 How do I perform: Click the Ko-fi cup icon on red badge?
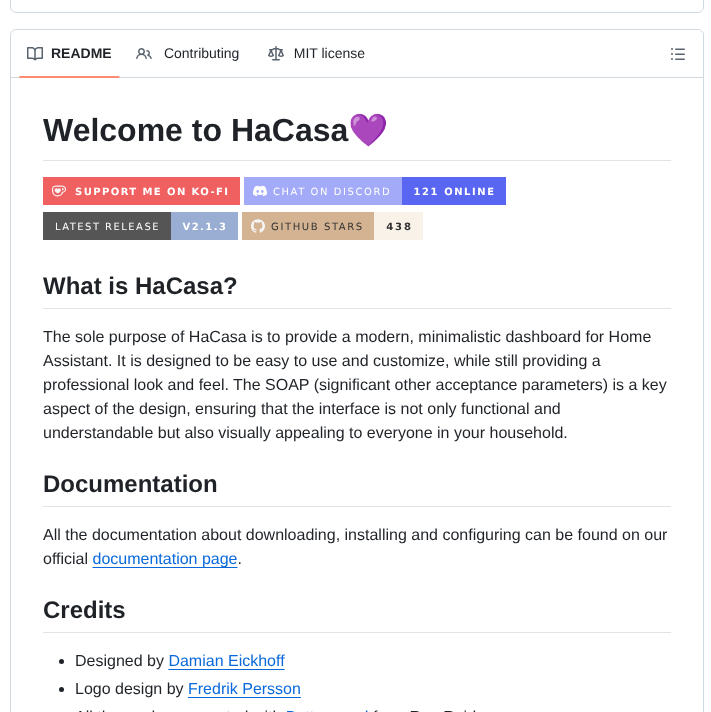click(x=59, y=191)
